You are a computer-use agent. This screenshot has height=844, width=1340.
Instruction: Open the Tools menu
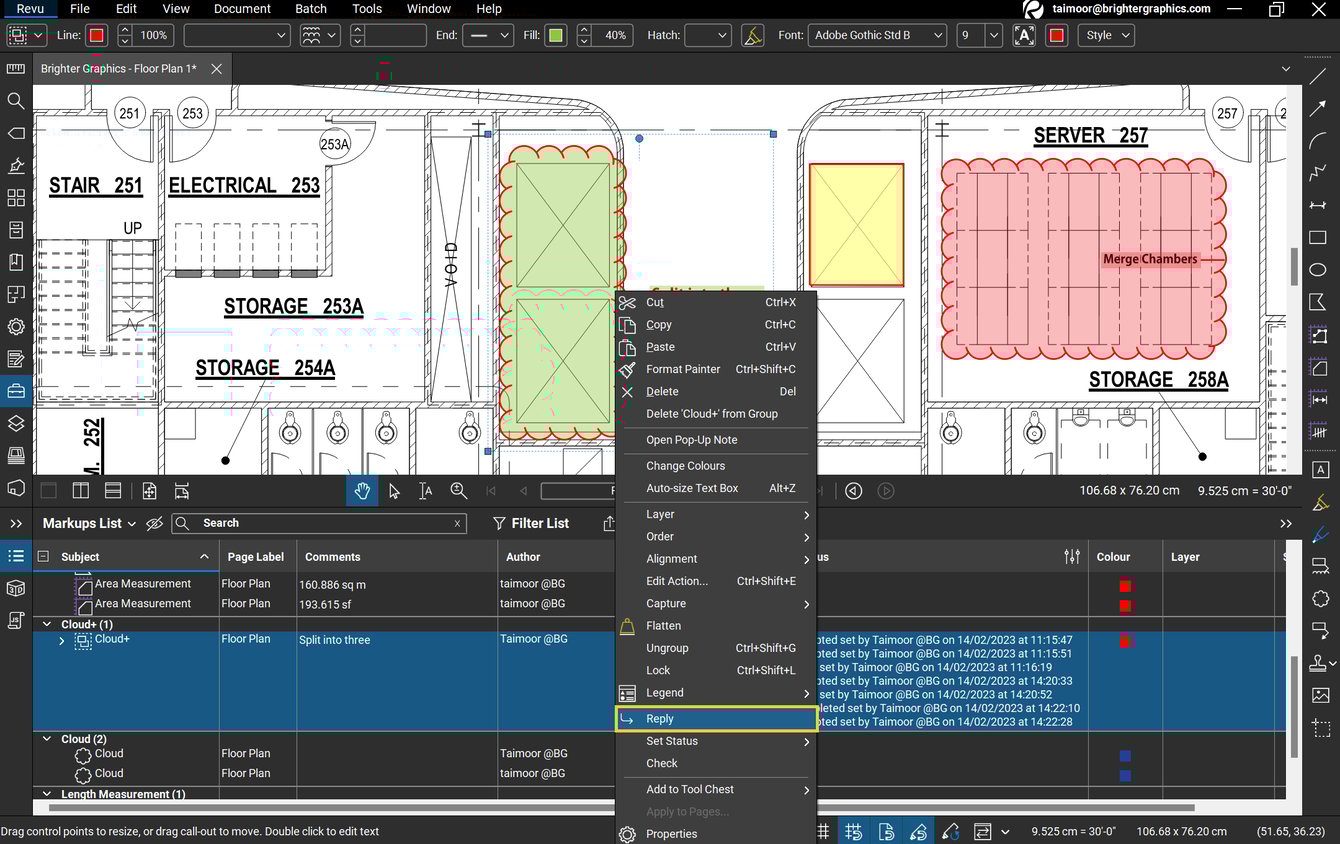[x=366, y=9]
